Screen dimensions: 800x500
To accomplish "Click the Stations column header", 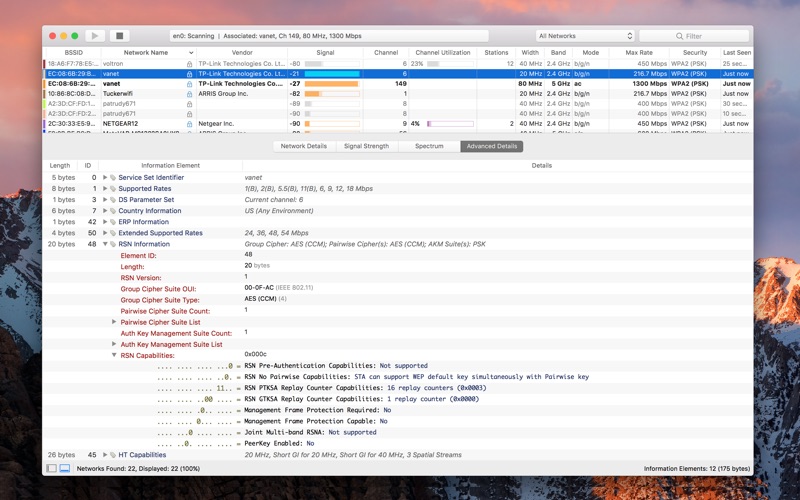I will point(496,53).
